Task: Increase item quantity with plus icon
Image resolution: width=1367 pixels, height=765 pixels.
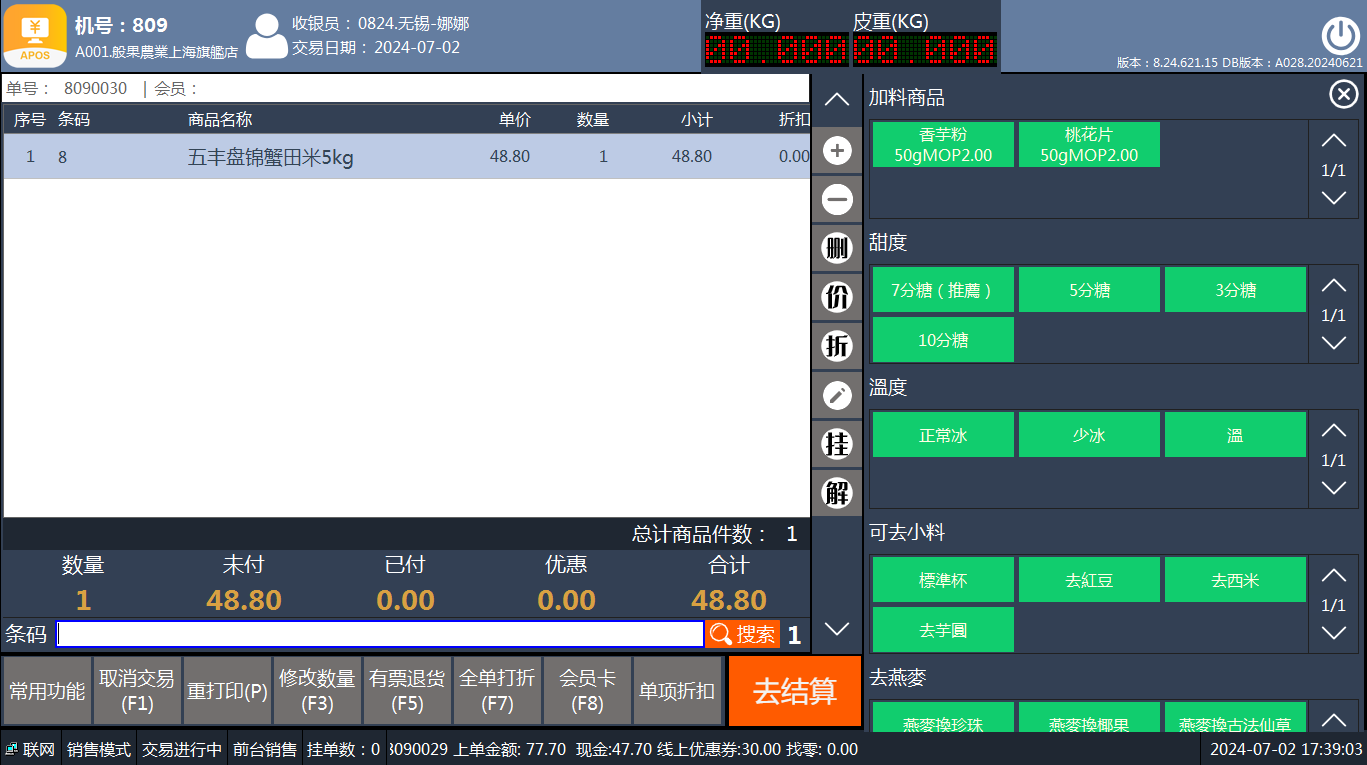Action: pyautogui.click(x=837, y=151)
